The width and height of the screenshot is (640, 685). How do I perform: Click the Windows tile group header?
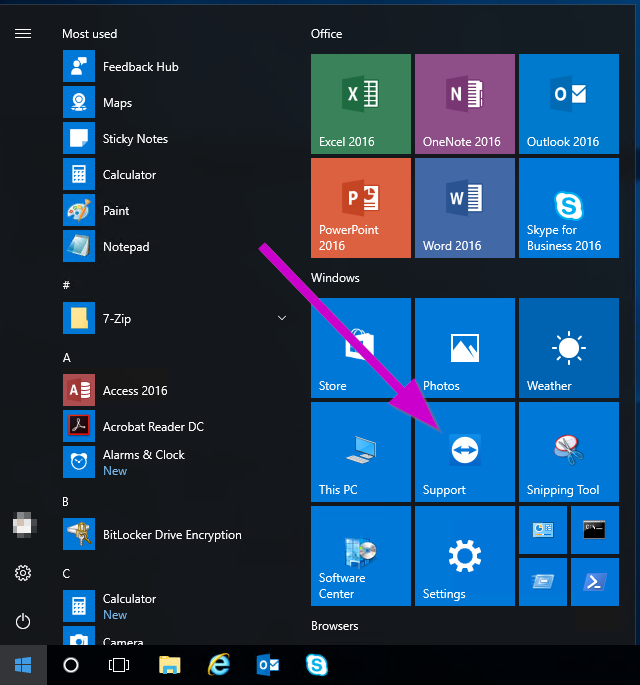[335, 278]
